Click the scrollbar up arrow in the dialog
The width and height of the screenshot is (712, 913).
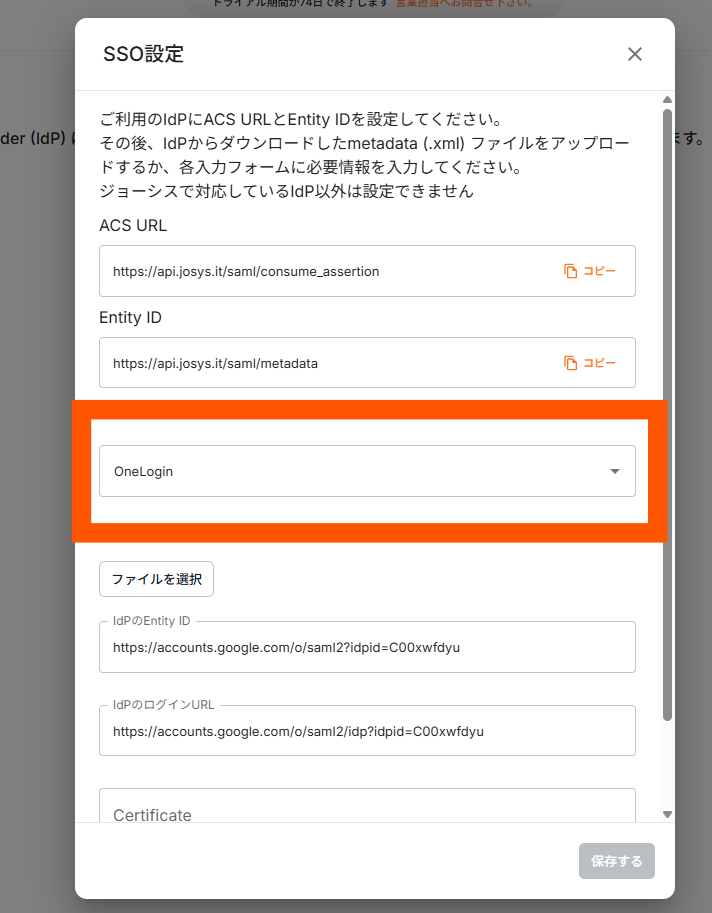click(x=667, y=100)
